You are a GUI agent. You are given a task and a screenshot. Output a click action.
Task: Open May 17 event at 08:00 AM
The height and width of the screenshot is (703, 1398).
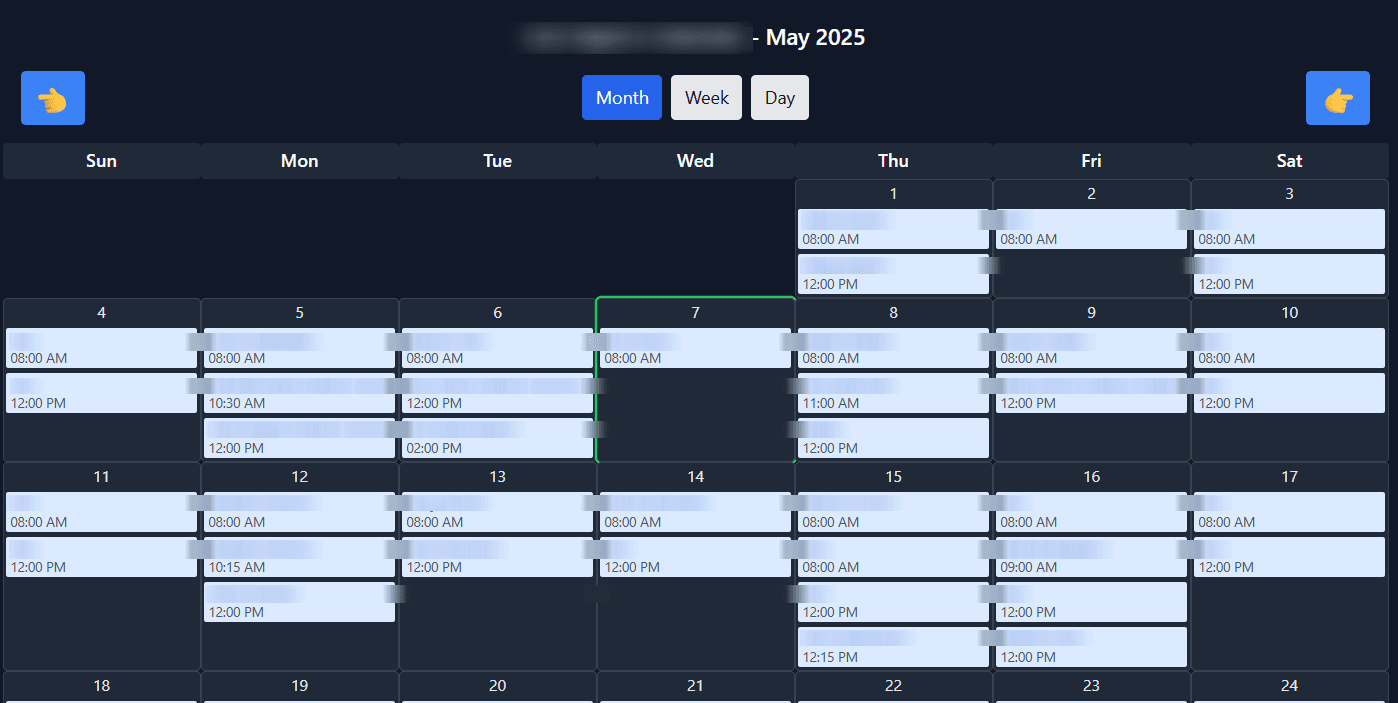[1289, 512]
